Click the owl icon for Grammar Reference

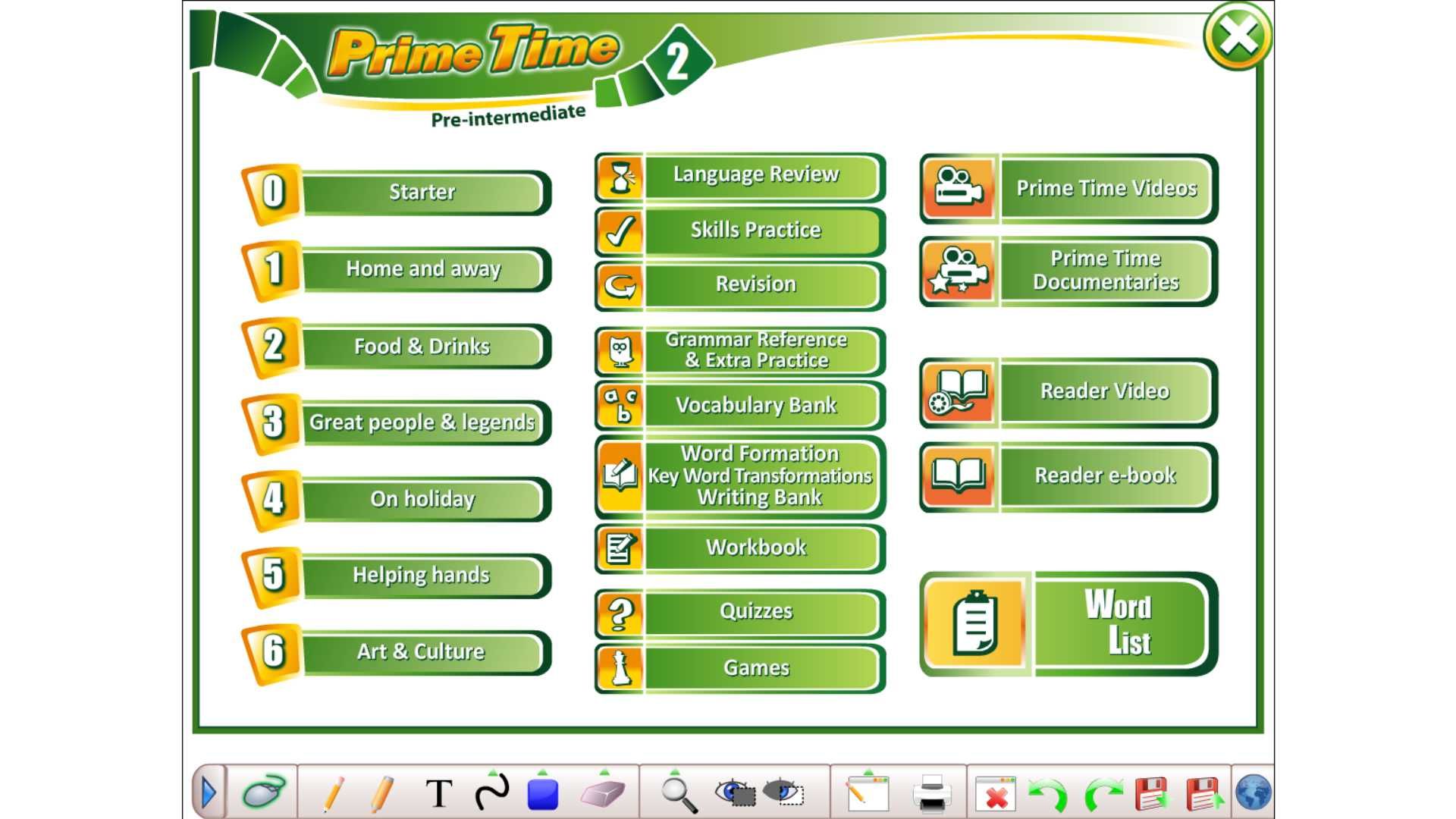point(620,352)
